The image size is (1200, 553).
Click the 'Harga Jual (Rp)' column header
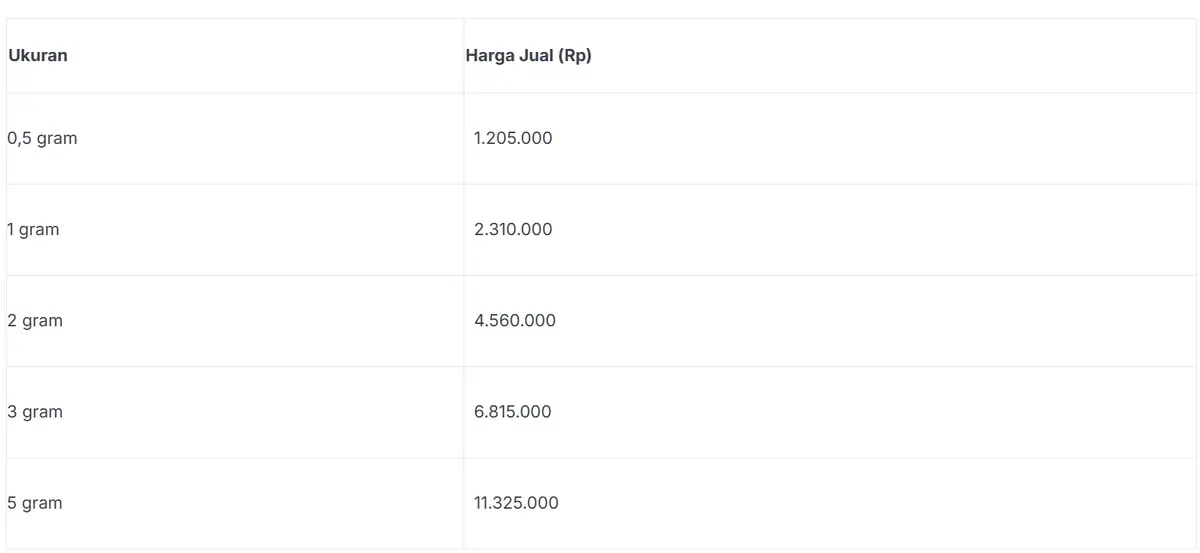coord(528,56)
